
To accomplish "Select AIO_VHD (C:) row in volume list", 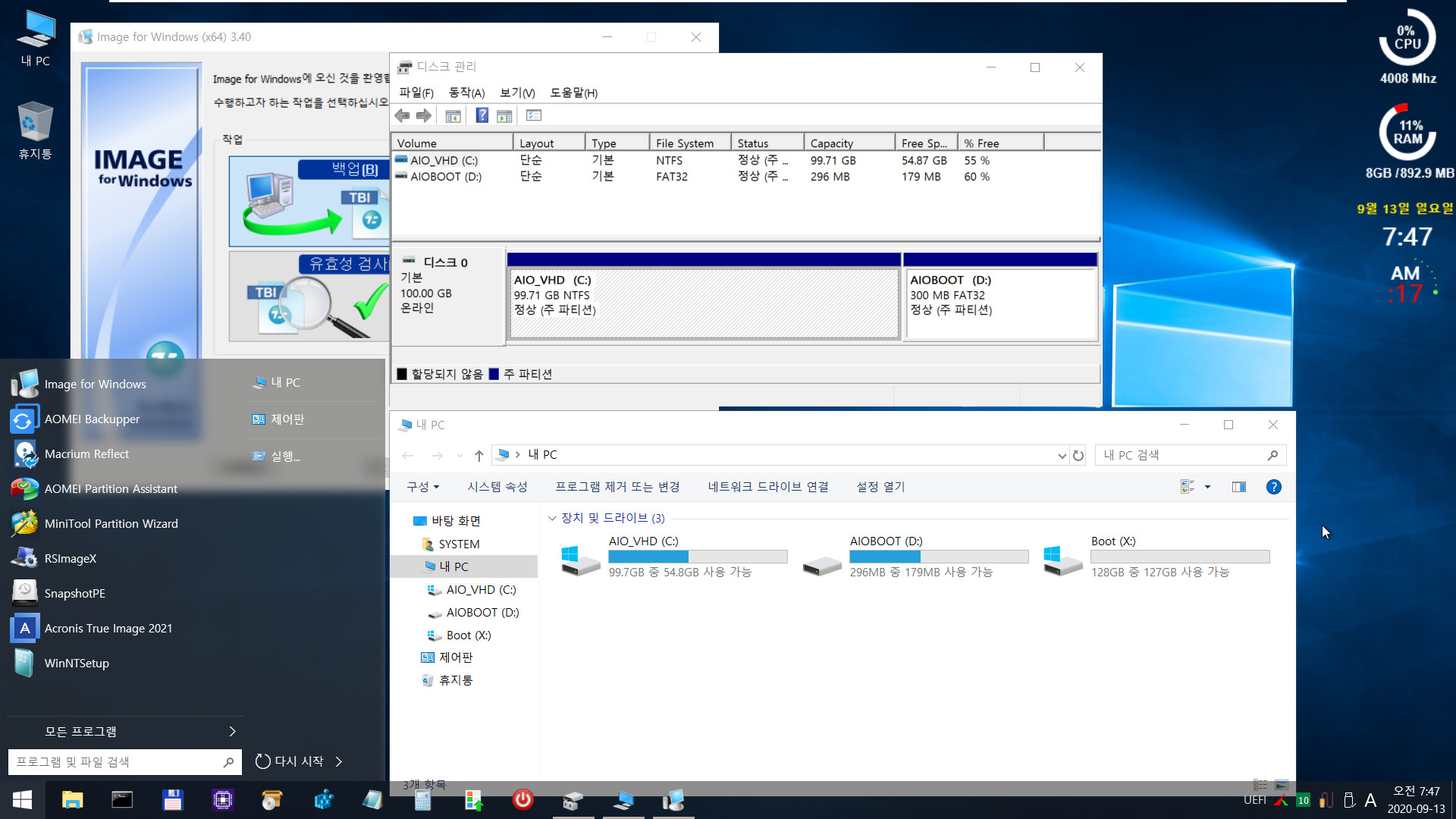I will 746,161.
